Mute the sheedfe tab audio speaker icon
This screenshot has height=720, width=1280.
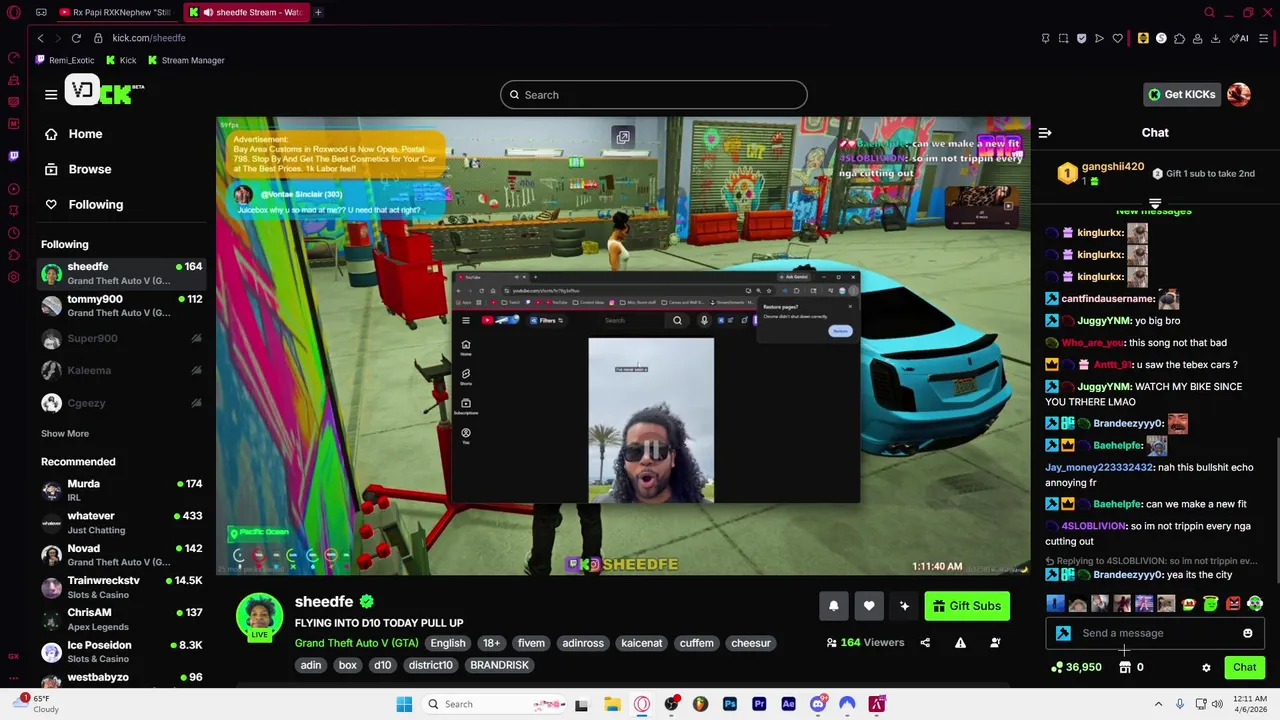[x=208, y=12]
